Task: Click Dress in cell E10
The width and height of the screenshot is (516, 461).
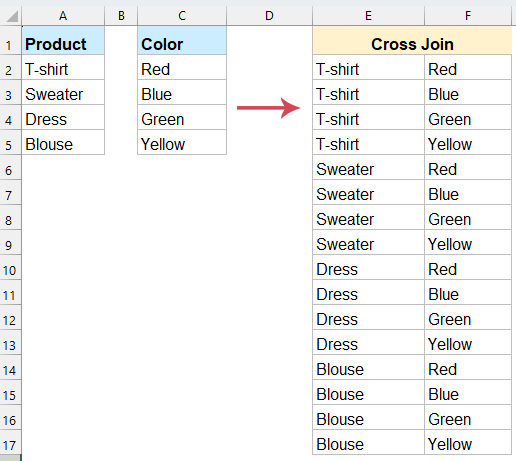Action: pyautogui.click(x=368, y=267)
